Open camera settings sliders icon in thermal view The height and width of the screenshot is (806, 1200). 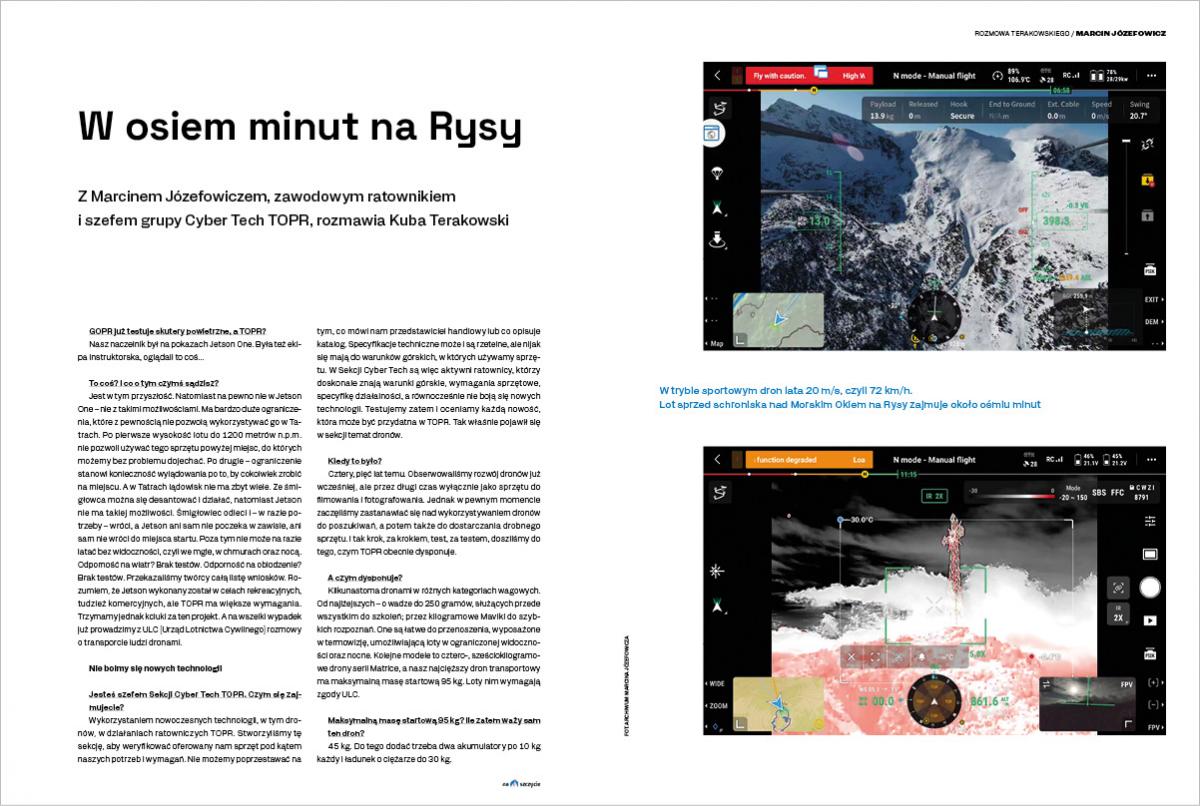click(1150, 521)
